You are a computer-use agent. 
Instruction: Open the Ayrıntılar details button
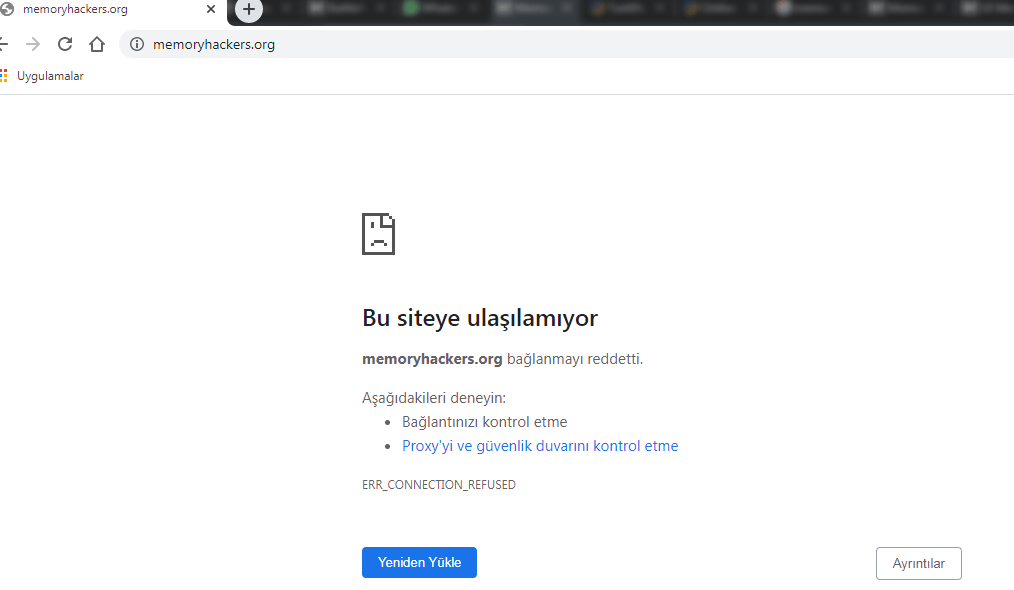pos(918,563)
